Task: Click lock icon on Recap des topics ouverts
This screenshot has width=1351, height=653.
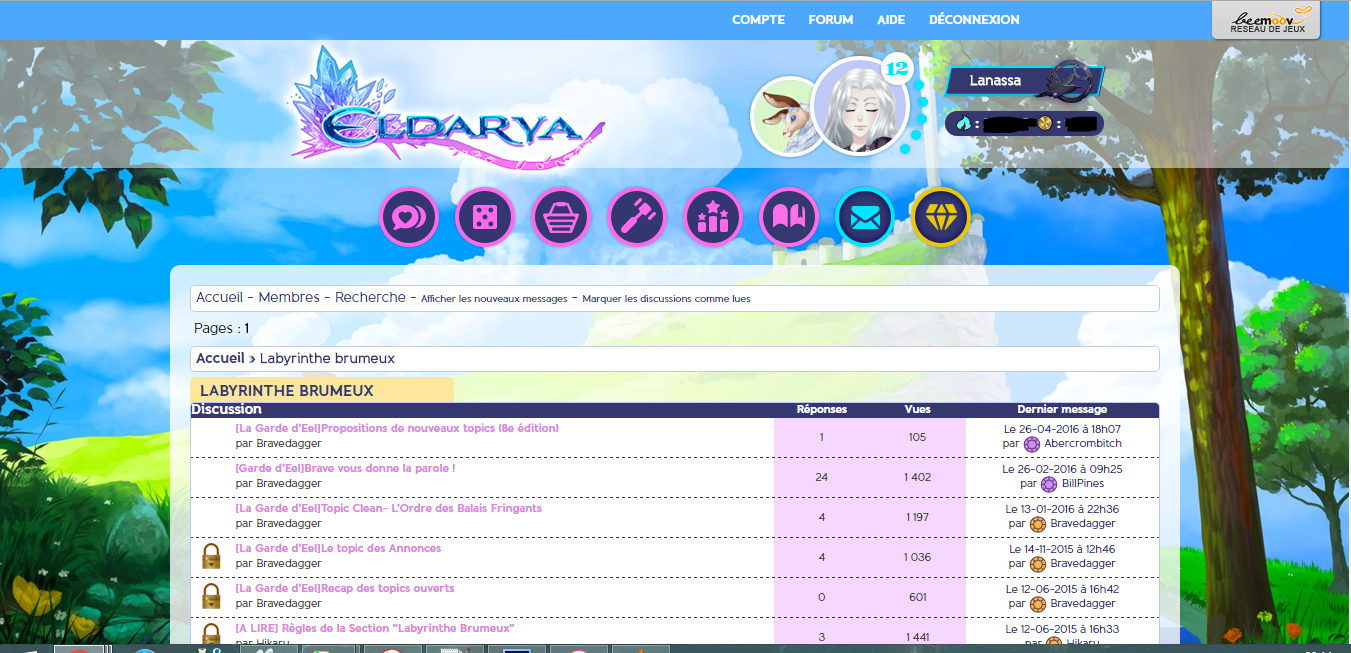Action: coord(211,596)
